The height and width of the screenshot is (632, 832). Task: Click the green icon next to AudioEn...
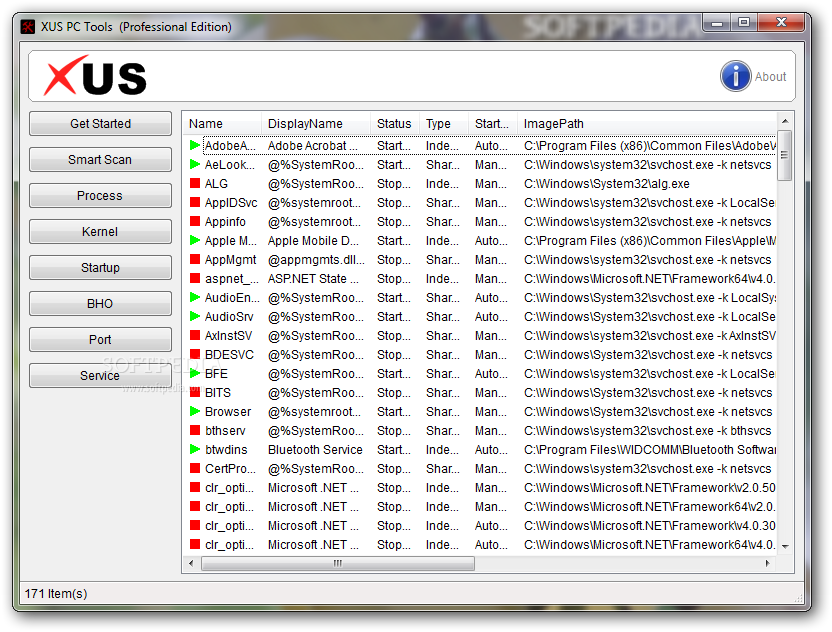pyautogui.click(x=195, y=298)
